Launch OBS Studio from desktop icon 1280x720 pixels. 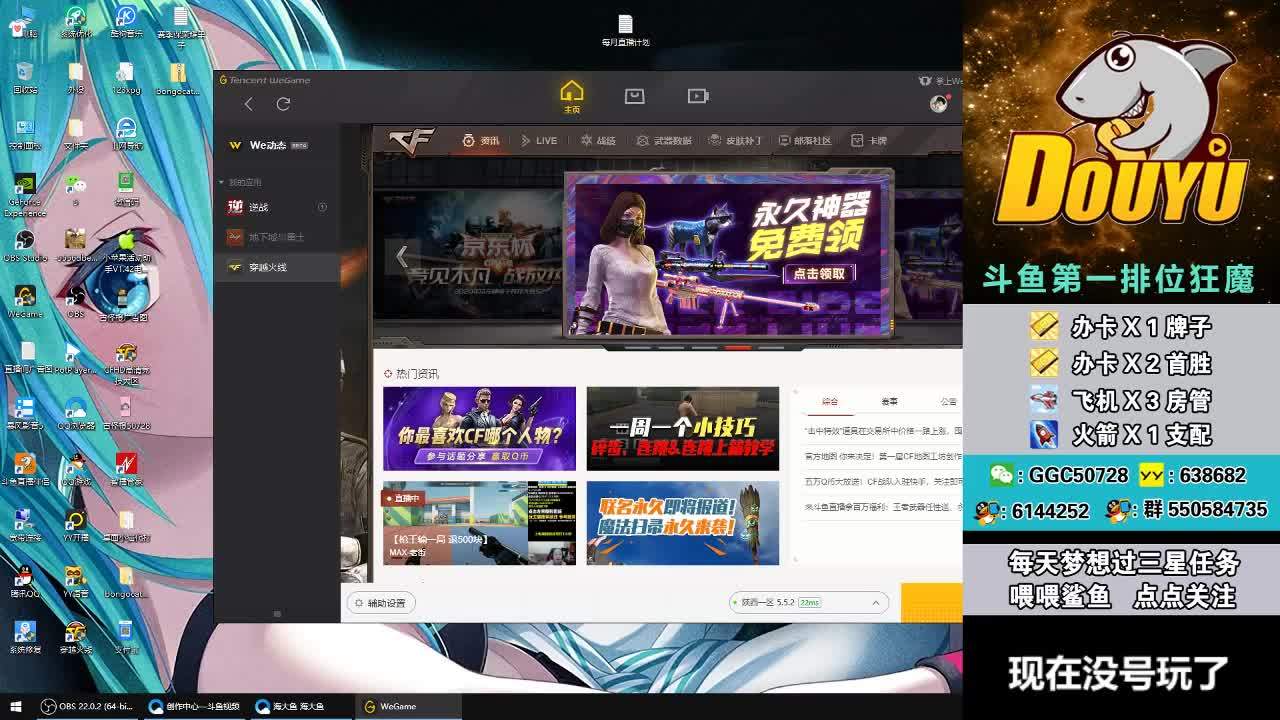pyautogui.click(x=25, y=243)
